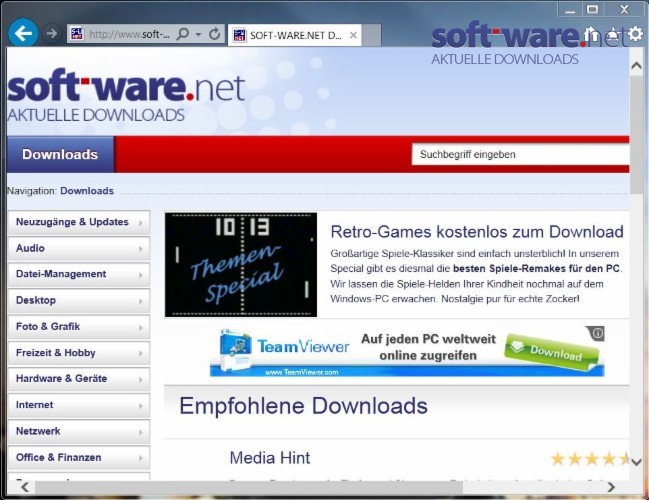The width and height of the screenshot is (649, 500).
Task: Open the Audio category
Action: [x=79, y=248]
